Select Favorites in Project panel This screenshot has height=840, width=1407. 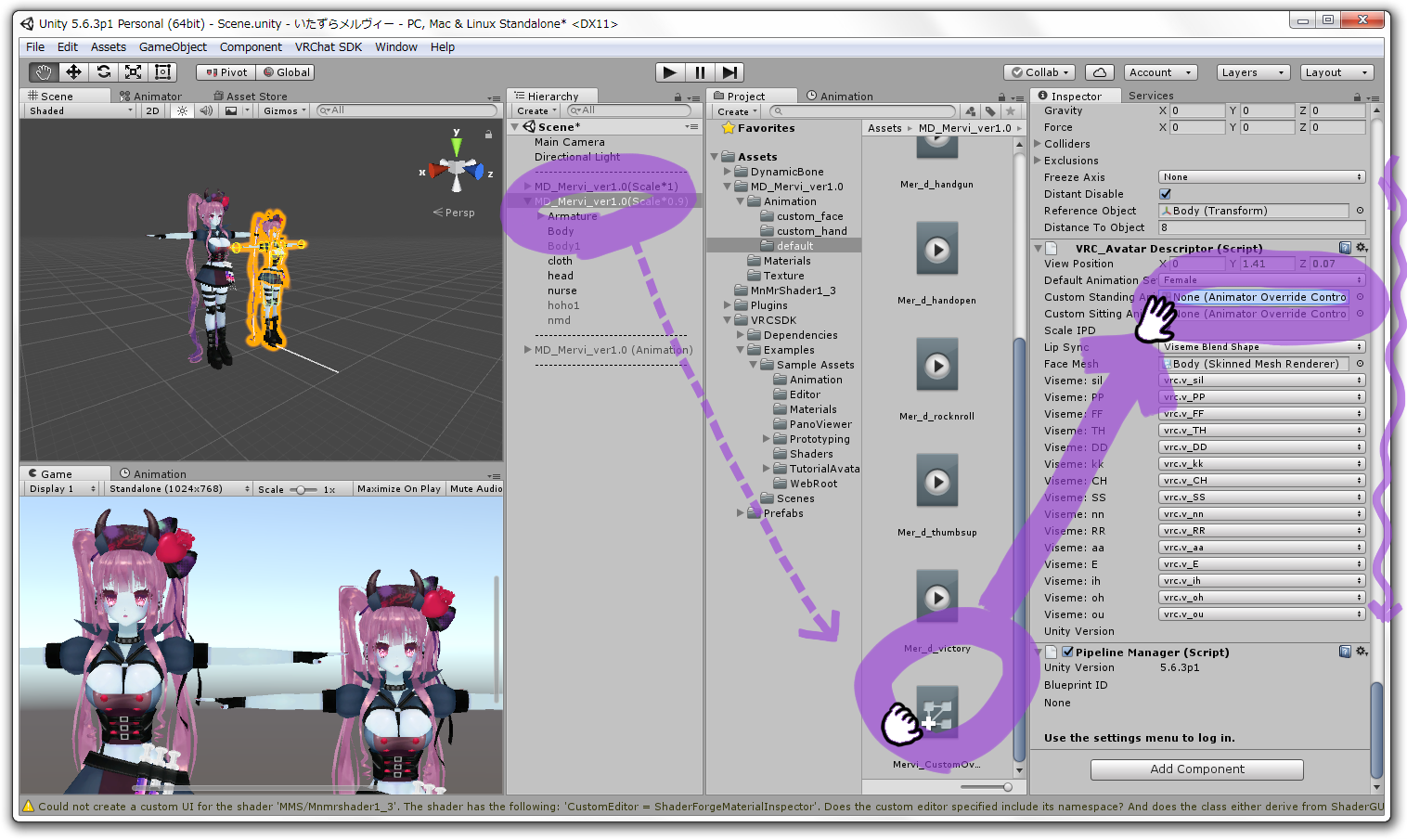(758, 128)
